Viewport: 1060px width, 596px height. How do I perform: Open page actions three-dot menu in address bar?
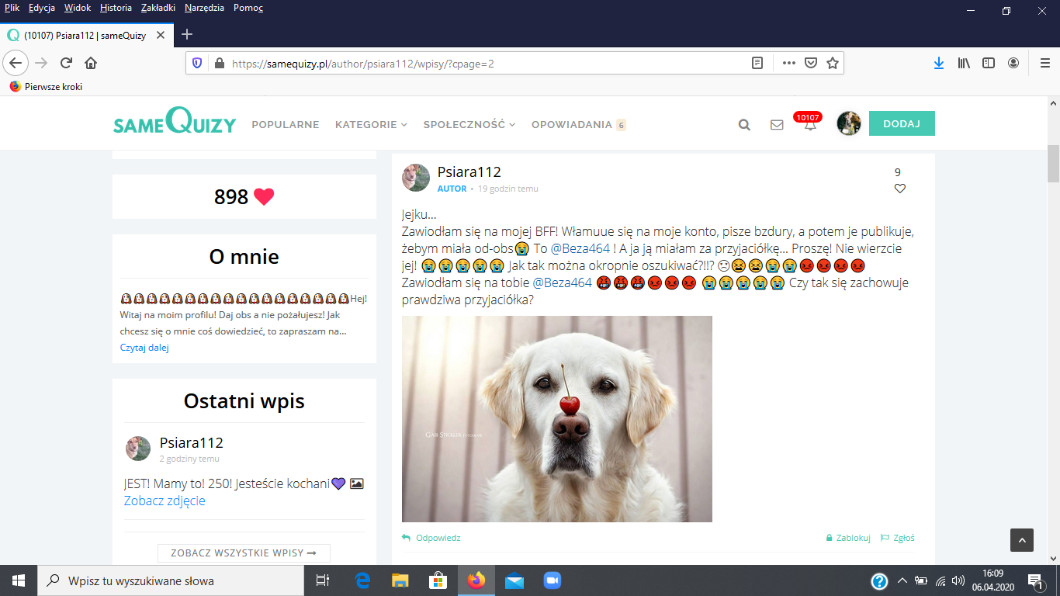[x=789, y=63]
